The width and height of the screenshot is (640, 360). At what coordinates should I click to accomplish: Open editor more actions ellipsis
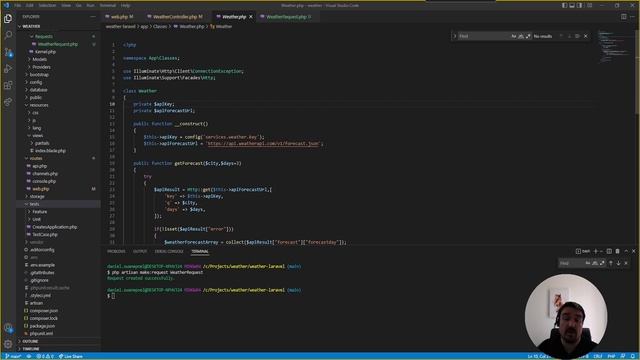(632, 17)
